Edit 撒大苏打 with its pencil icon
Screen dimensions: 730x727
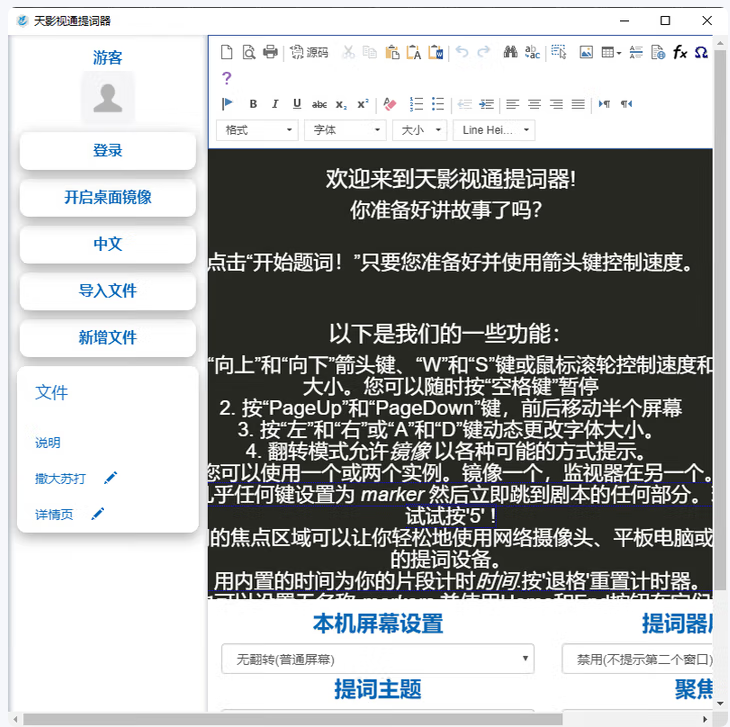pyautogui.click(x=110, y=478)
